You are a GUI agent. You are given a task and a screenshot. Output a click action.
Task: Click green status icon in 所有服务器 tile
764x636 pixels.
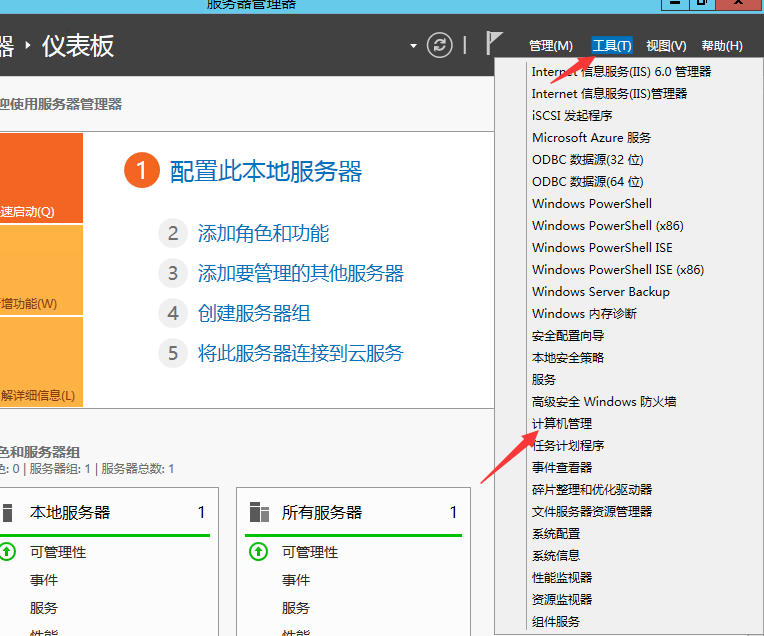point(259,552)
